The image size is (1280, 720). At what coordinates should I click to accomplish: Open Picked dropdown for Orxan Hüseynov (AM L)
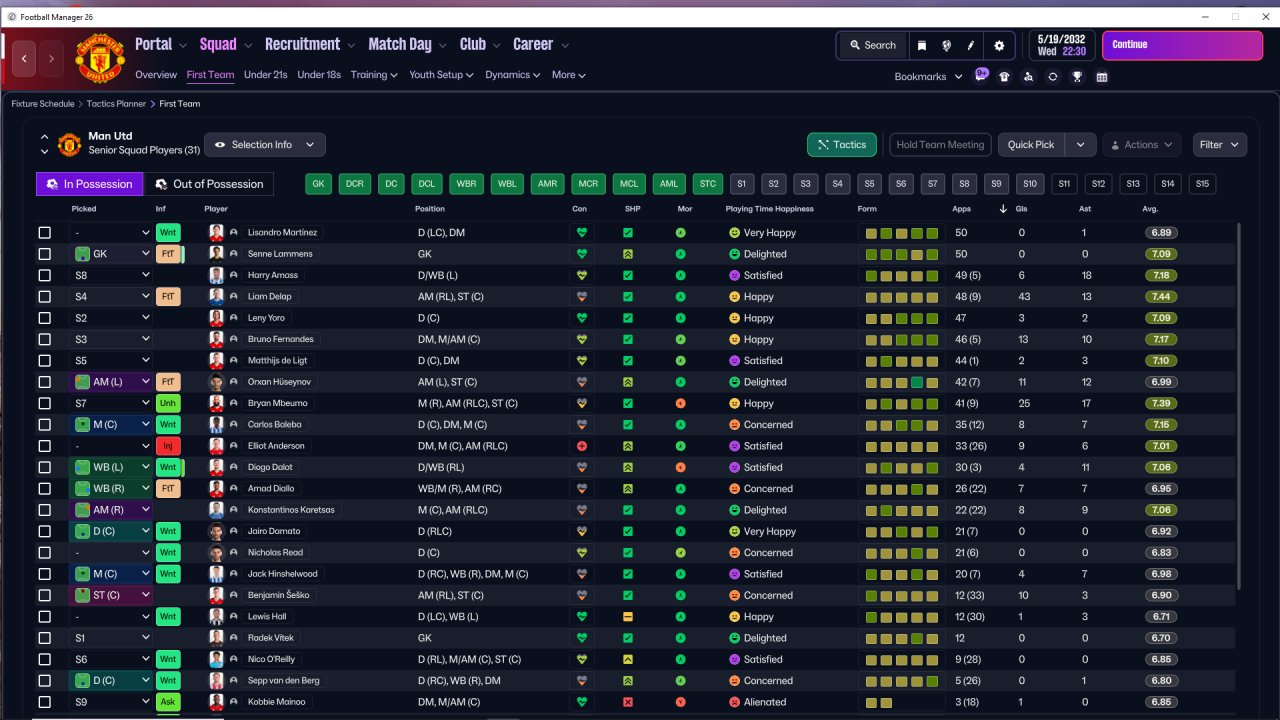coord(110,382)
